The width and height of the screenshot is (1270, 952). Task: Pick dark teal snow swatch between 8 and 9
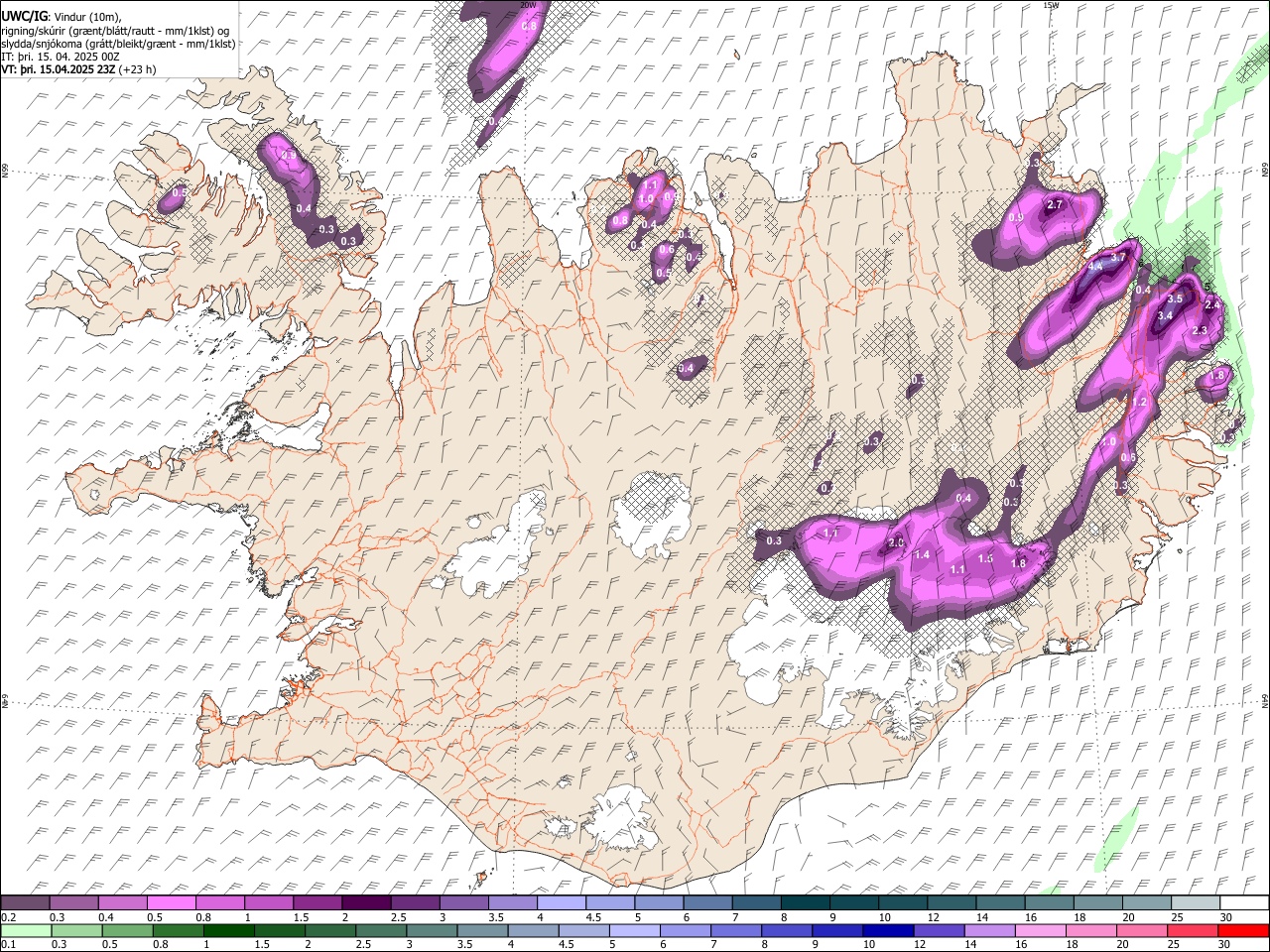[805, 902]
